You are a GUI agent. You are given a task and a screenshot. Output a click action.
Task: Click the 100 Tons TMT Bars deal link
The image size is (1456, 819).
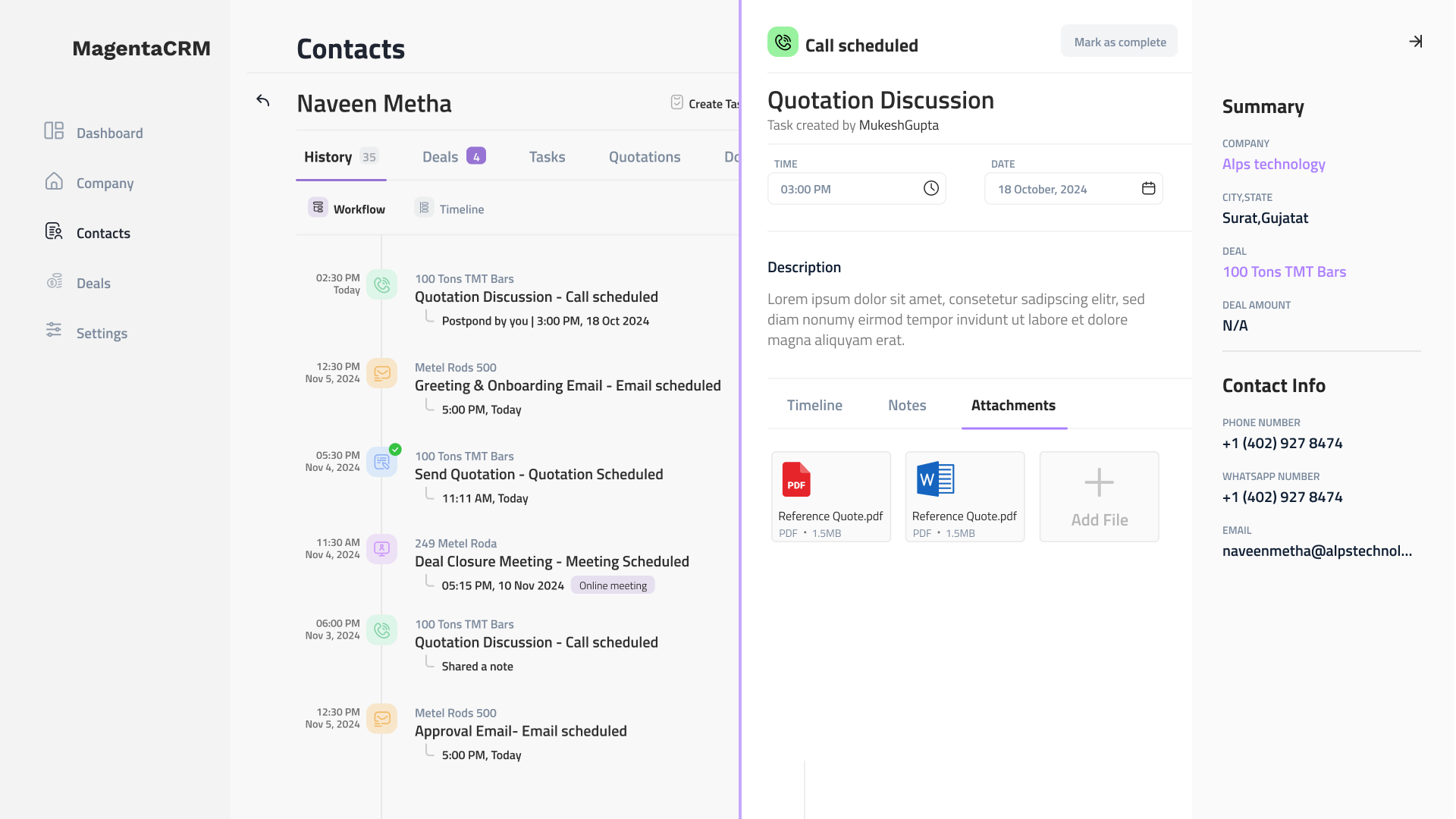[1284, 272]
